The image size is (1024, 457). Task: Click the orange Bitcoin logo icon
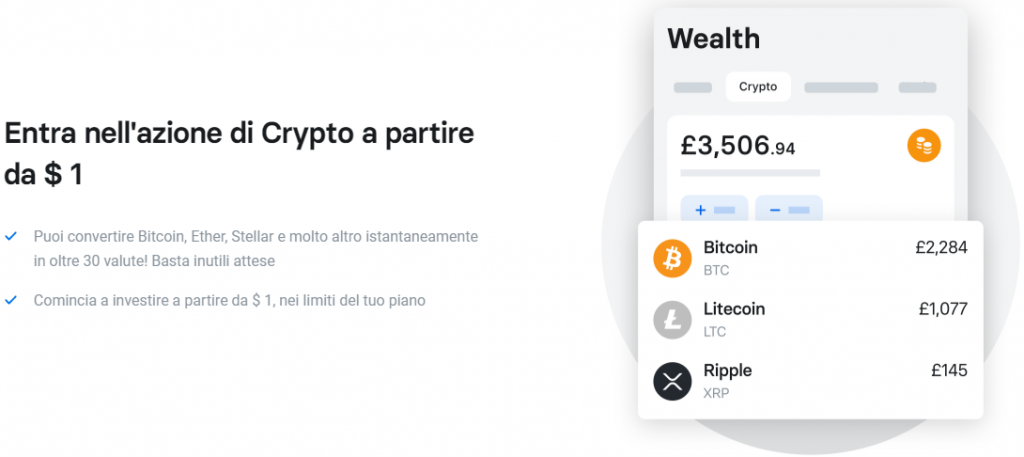coord(672,259)
